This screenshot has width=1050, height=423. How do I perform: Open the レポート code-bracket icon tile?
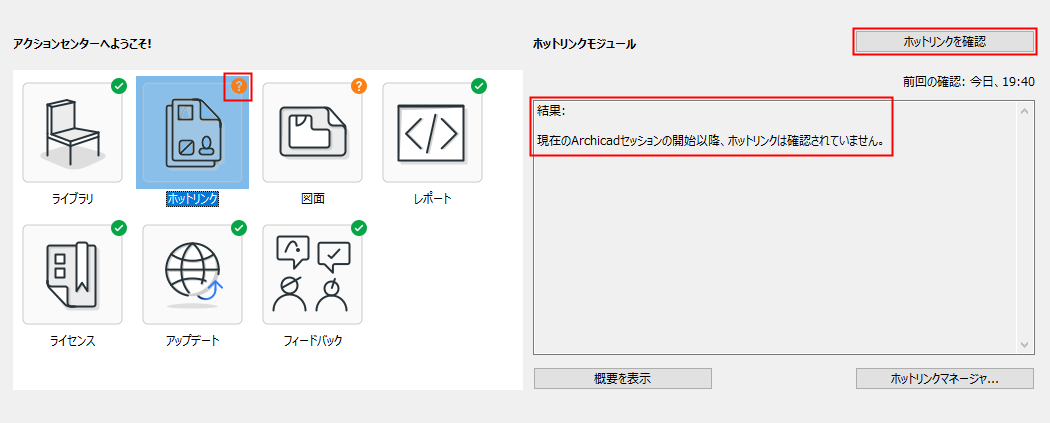coord(432,133)
